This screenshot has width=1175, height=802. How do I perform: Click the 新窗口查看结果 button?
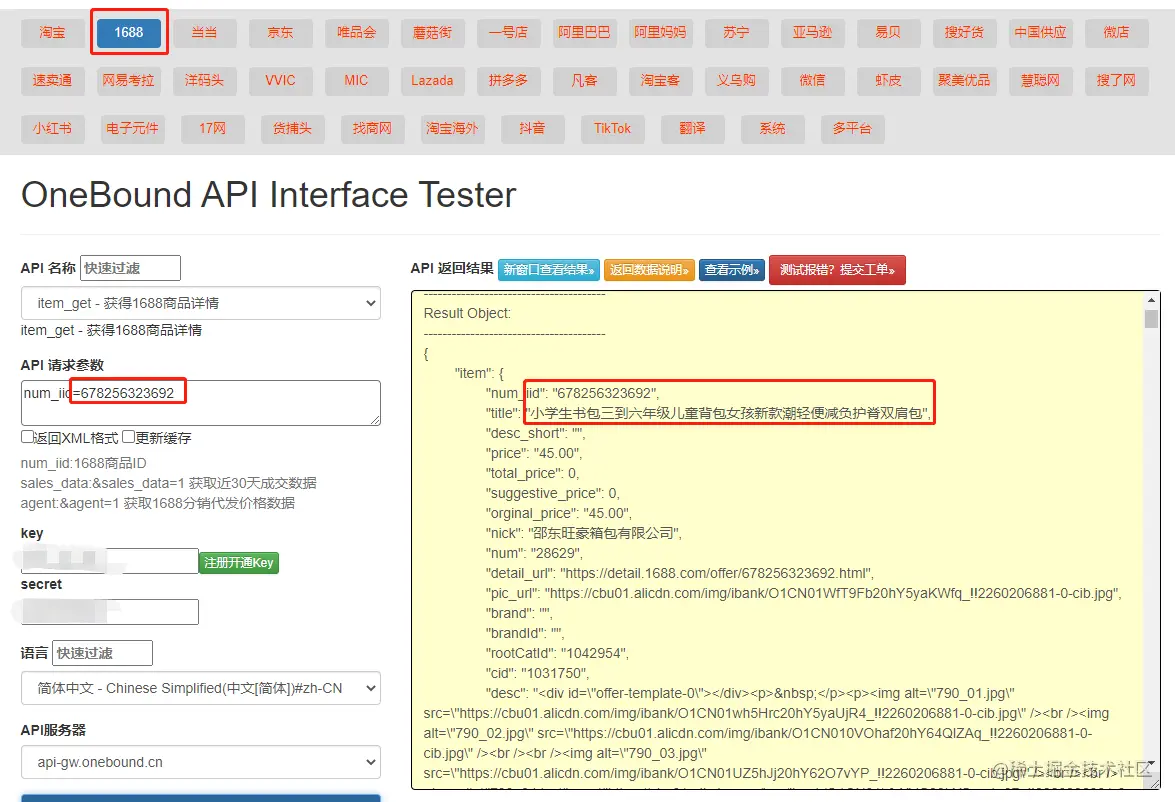click(x=548, y=270)
